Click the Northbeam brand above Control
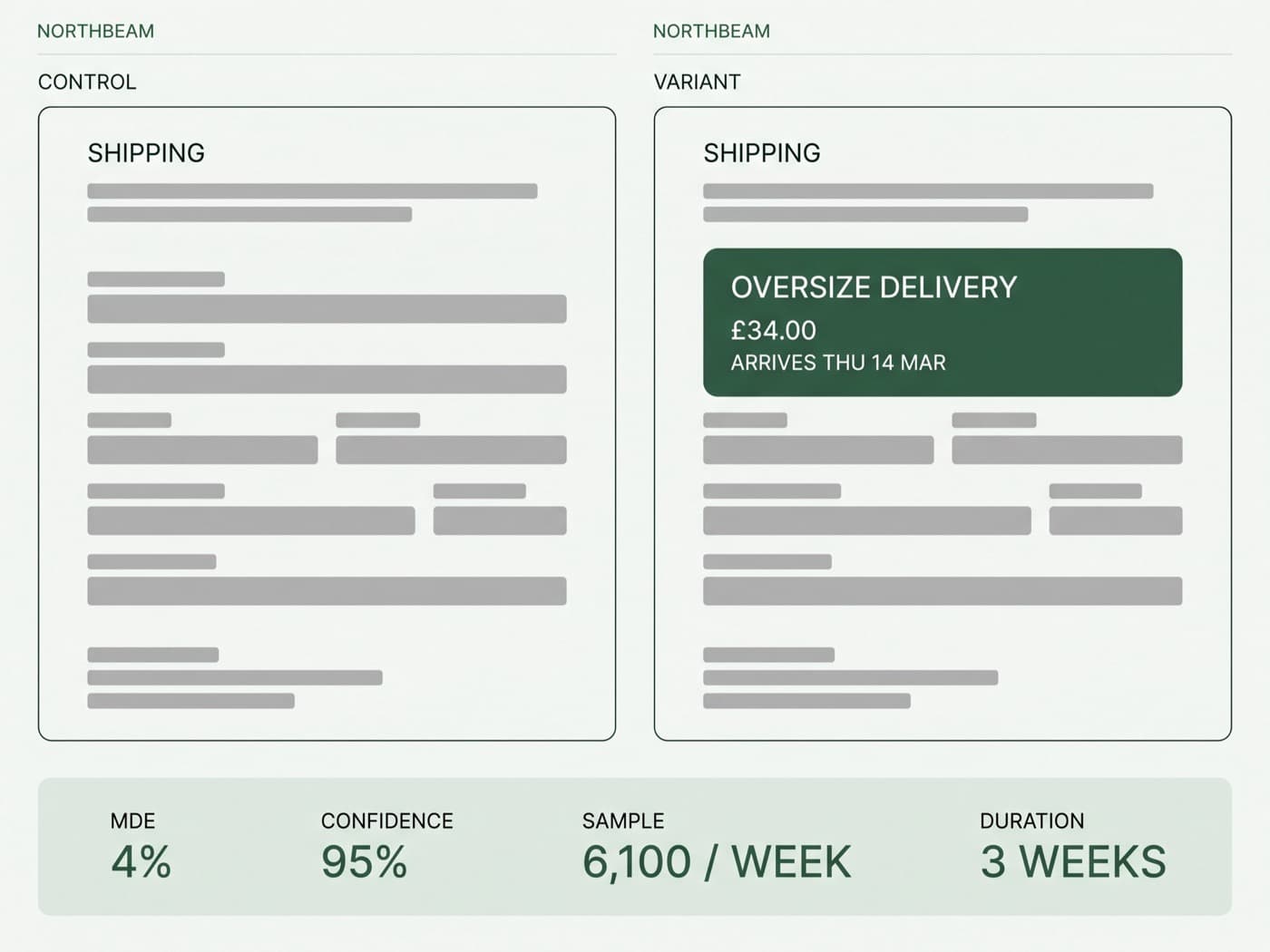This screenshot has height=952, width=1270. [95, 31]
